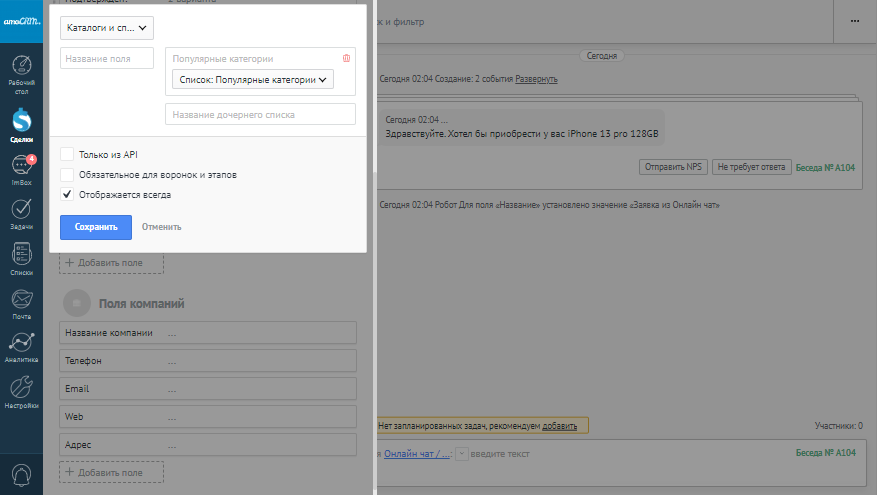Open Списки section icon
This screenshot has height=495, width=877.
[21, 259]
